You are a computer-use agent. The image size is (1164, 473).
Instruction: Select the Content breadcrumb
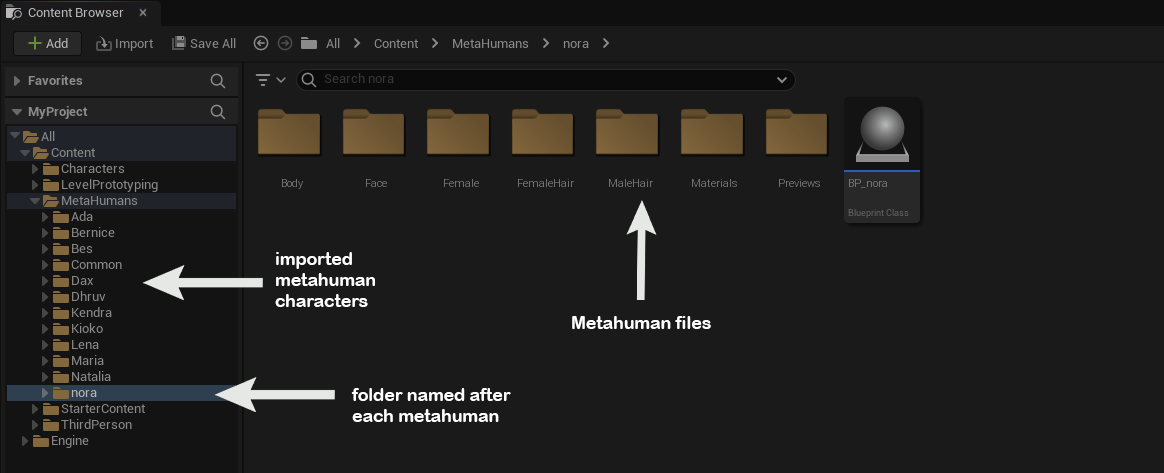coord(396,44)
